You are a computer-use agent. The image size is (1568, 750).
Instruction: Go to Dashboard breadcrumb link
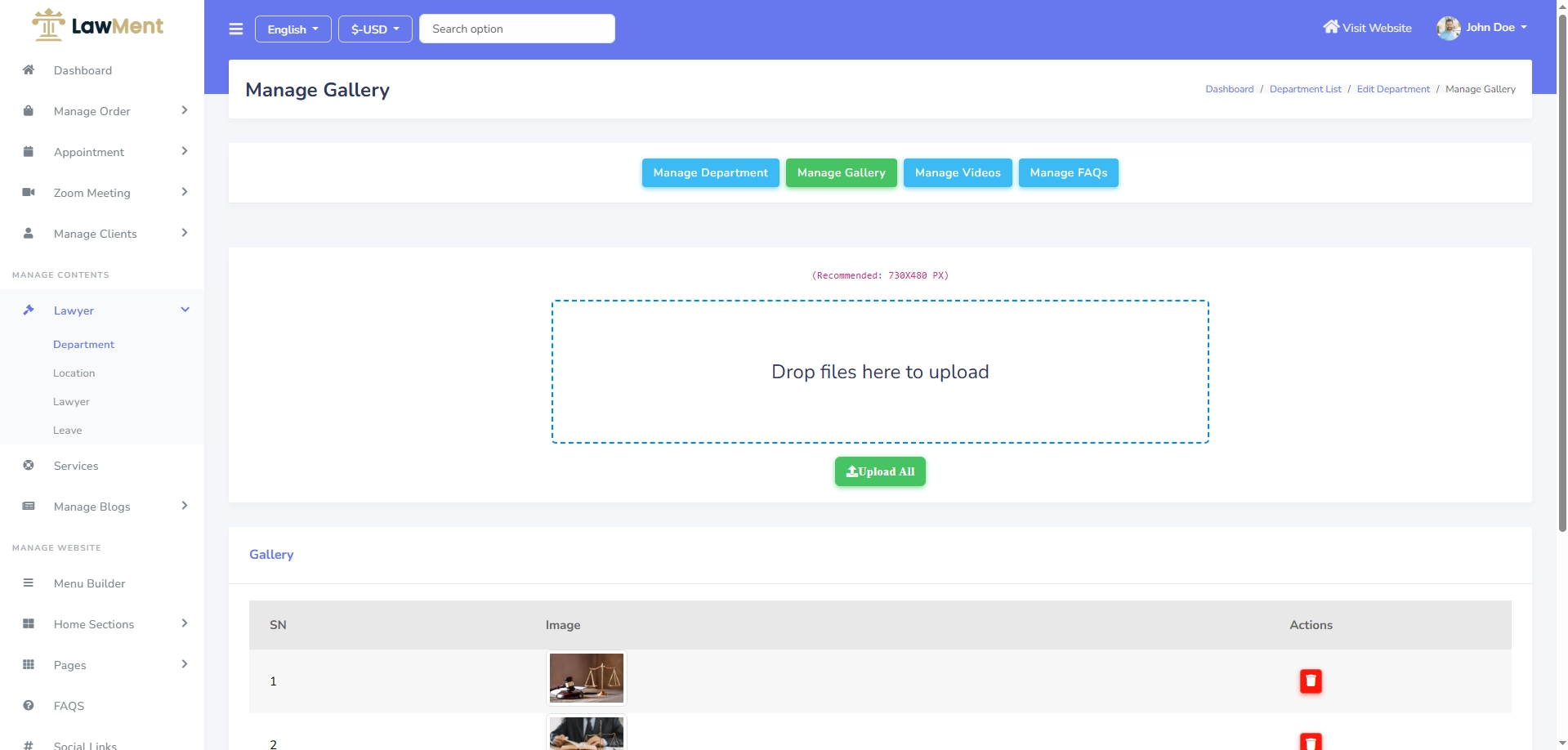(1229, 89)
